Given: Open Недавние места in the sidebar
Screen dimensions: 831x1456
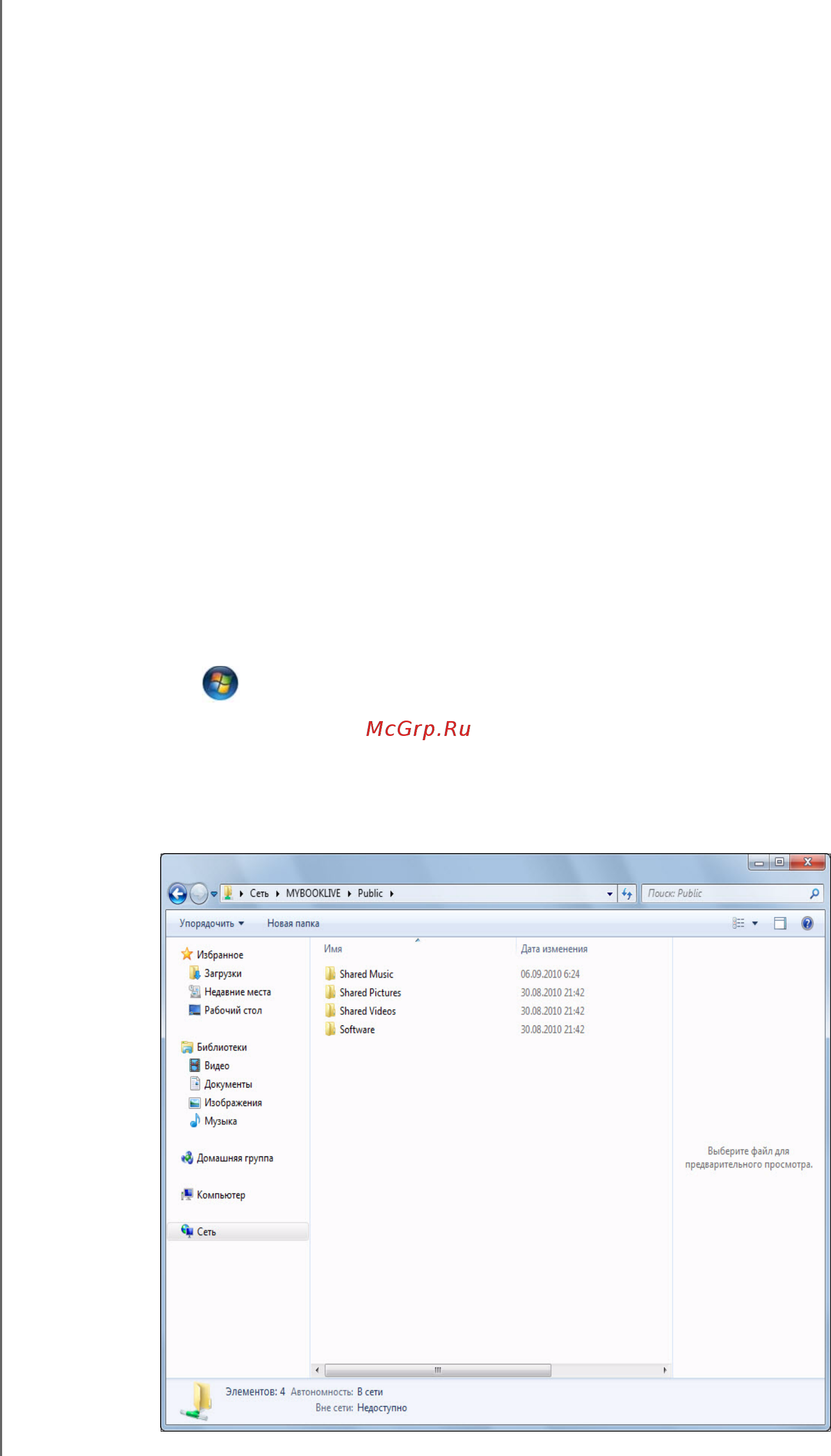Looking at the screenshot, I should point(238,992).
